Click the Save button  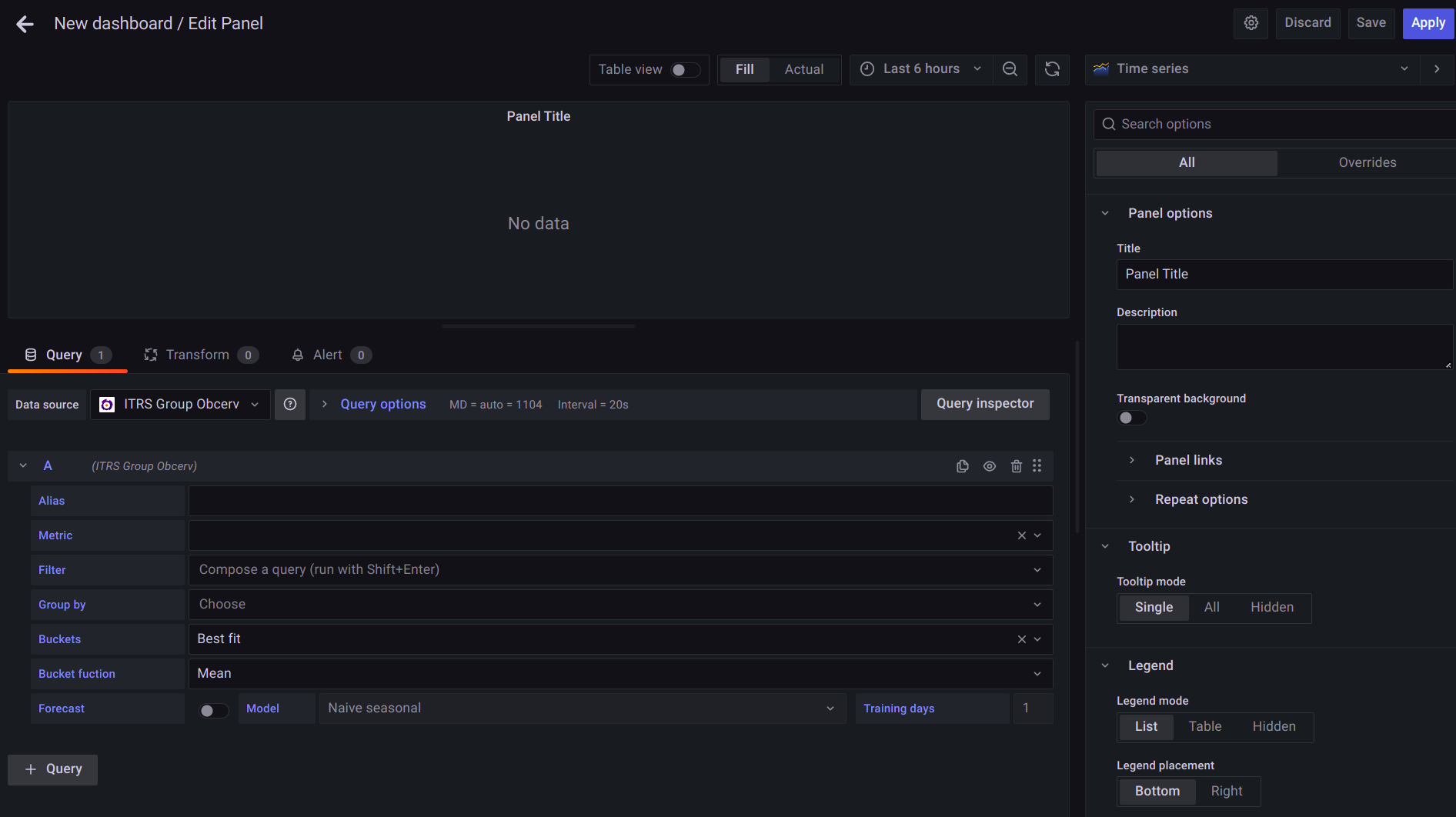1371,23
